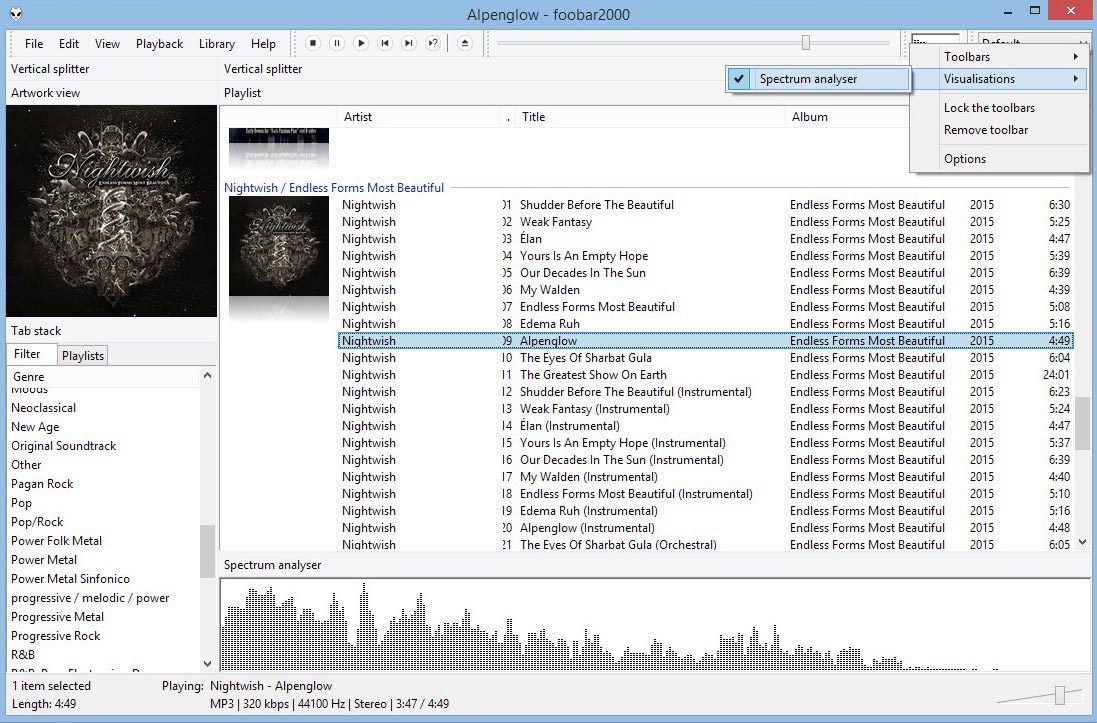Screen dimensions: 1097x723
Task: Stop playback using the Stop icon
Action: click(313, 42)
